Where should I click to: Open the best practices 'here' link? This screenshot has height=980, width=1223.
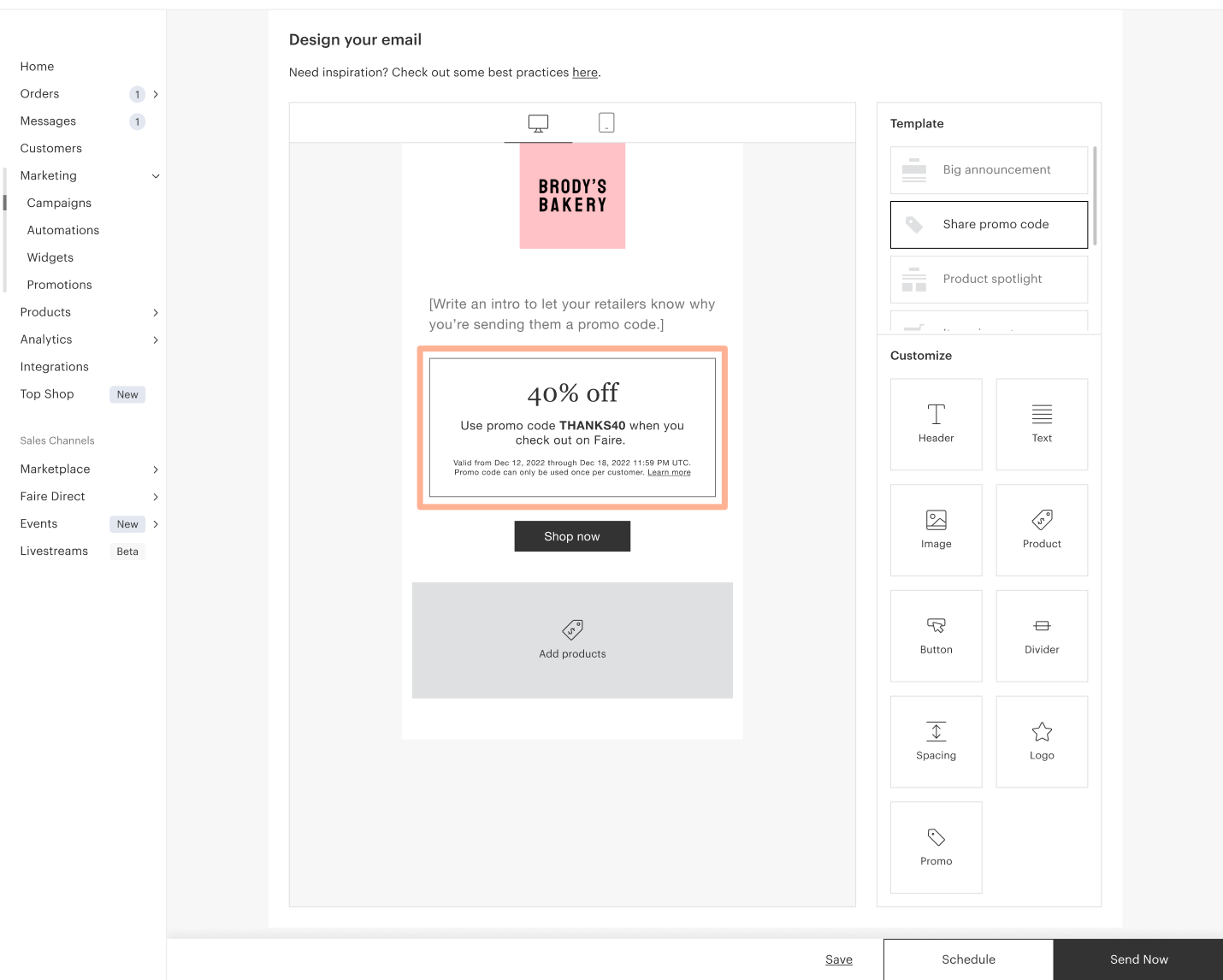point(585,73)
